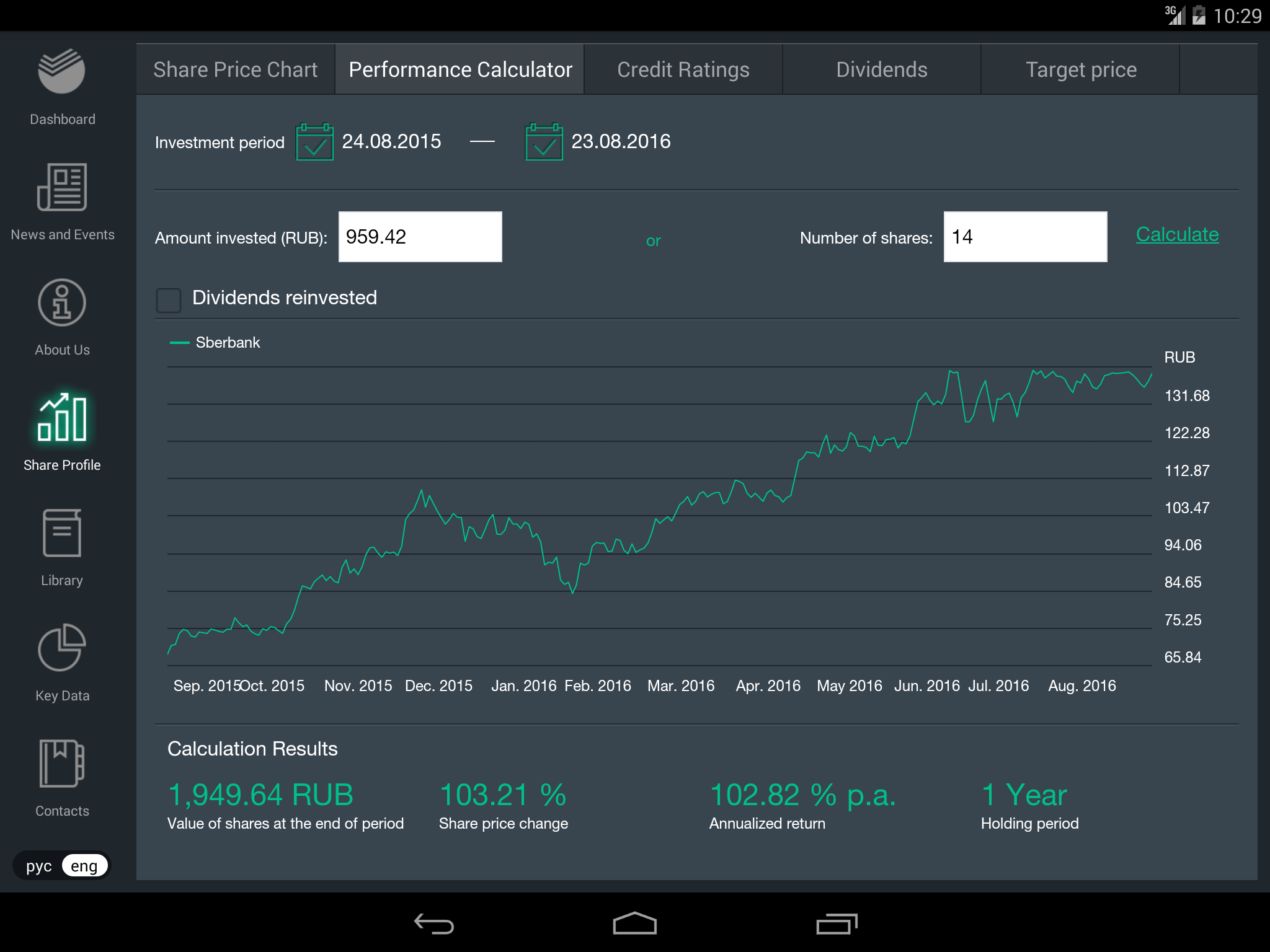
Task: Open the Target price tab
Action: coord(1080,69)
